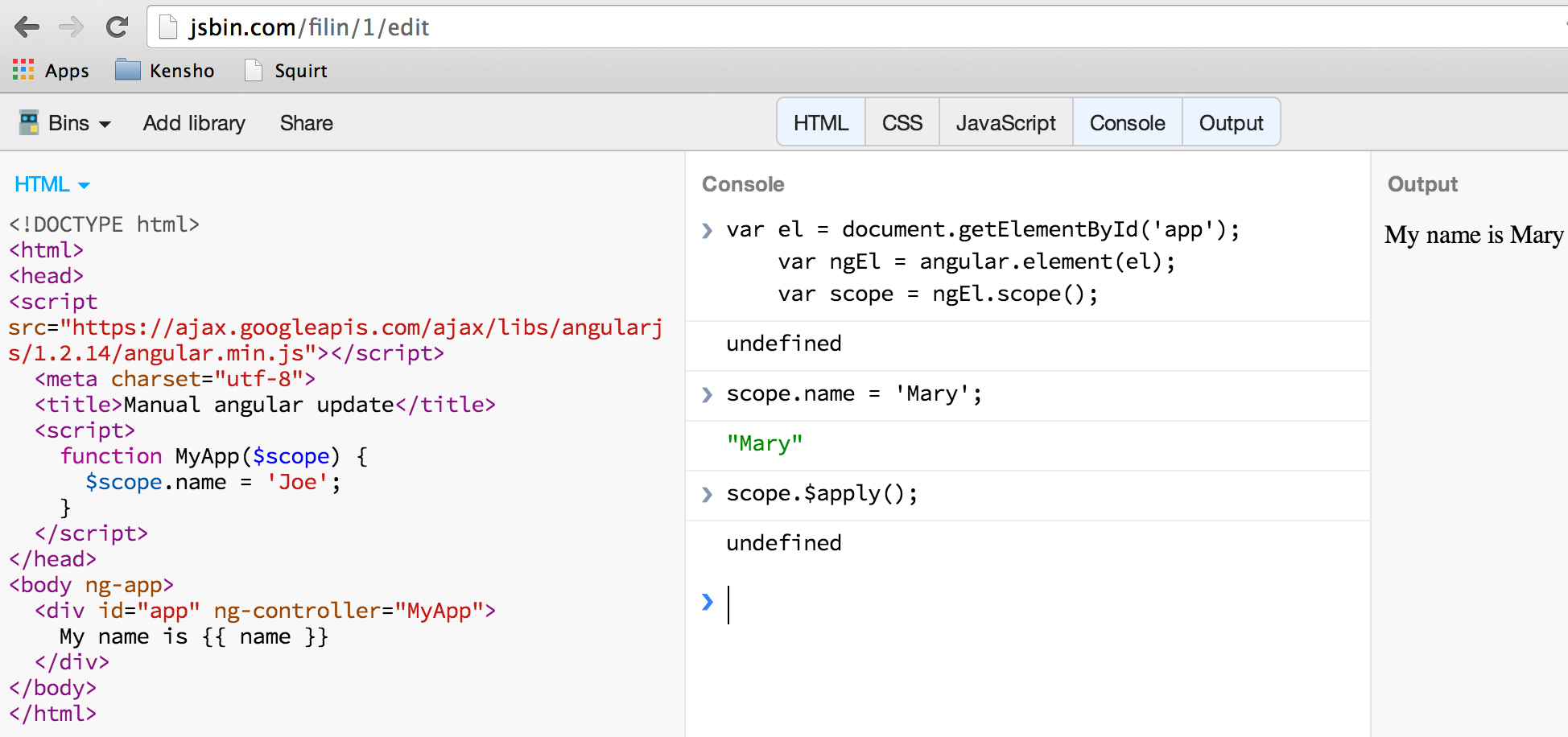Toggle the Output panel tab

[x=1232, y=122]
